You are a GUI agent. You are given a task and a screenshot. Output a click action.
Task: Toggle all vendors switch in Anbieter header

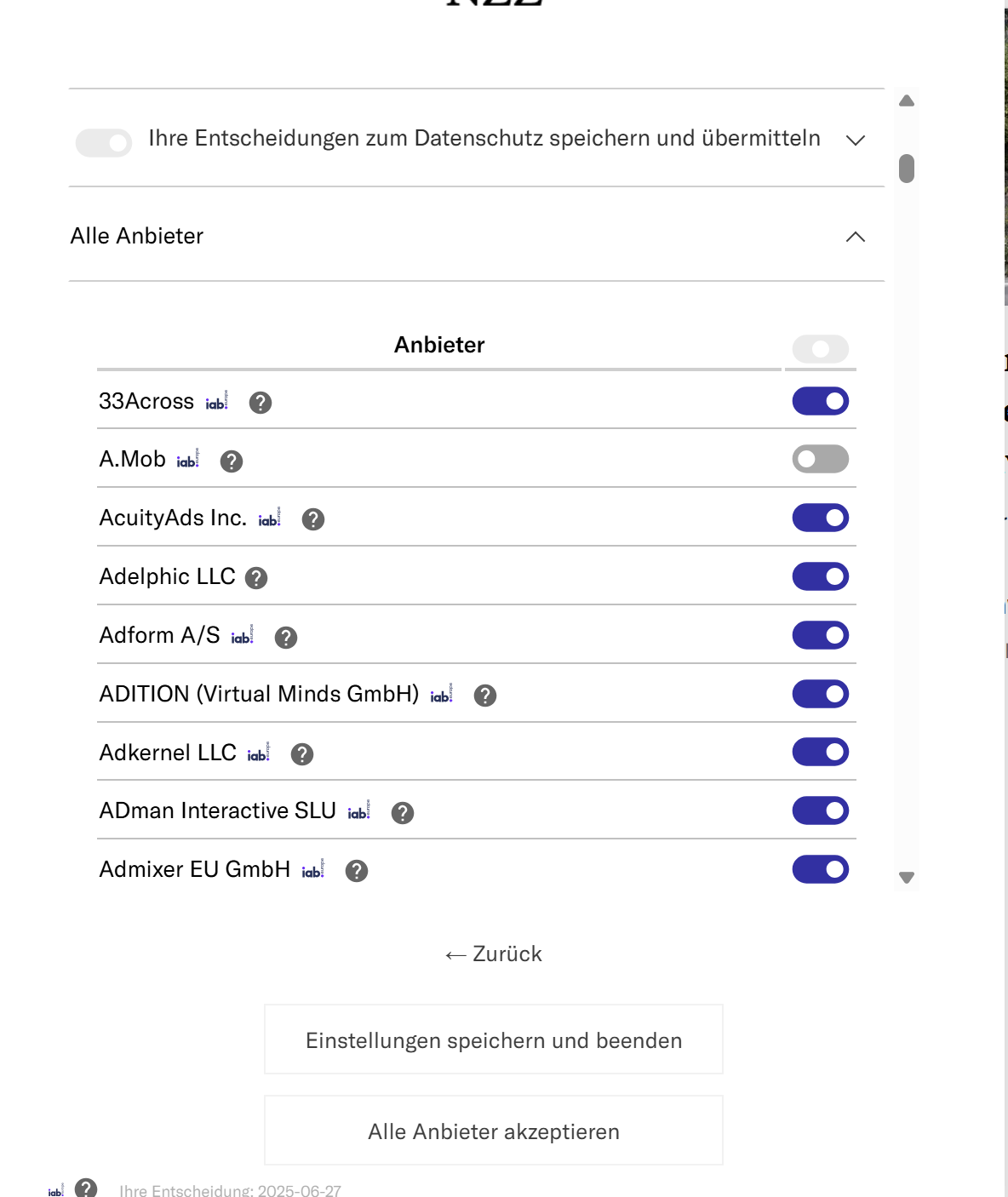(821, 349)
